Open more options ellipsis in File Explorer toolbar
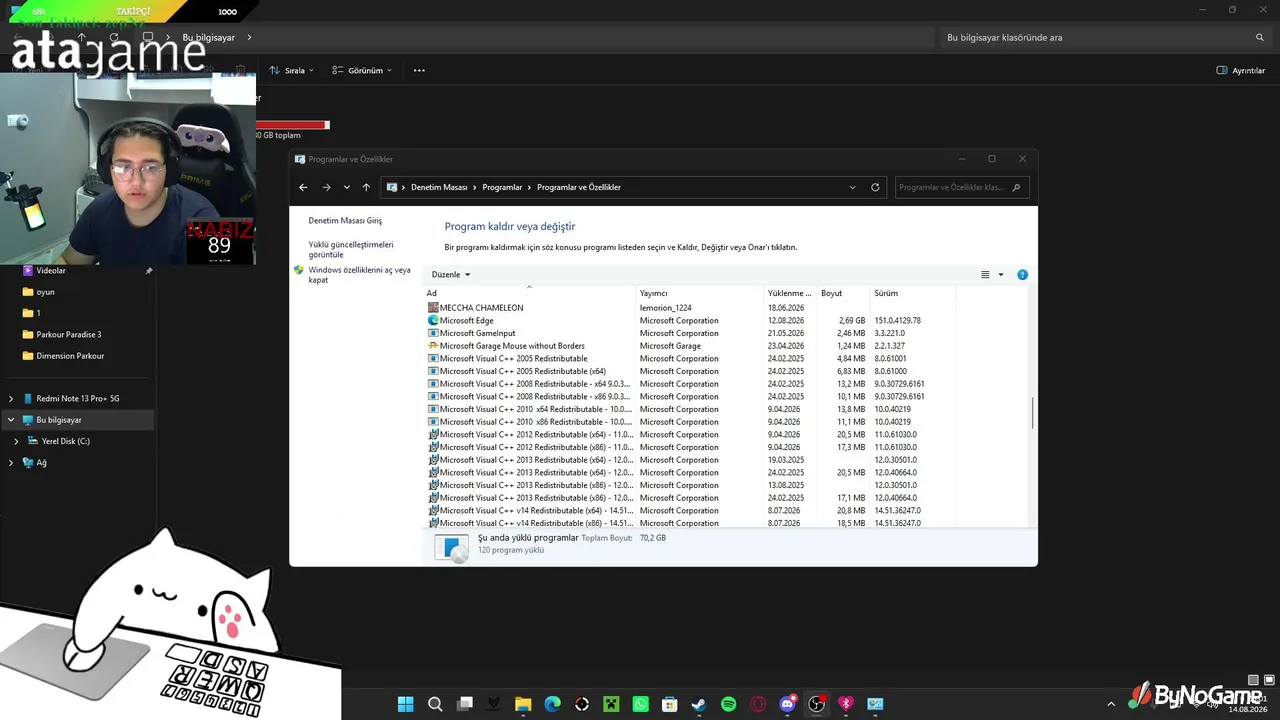The image size is (1280, 720). [x=419, y=71]
